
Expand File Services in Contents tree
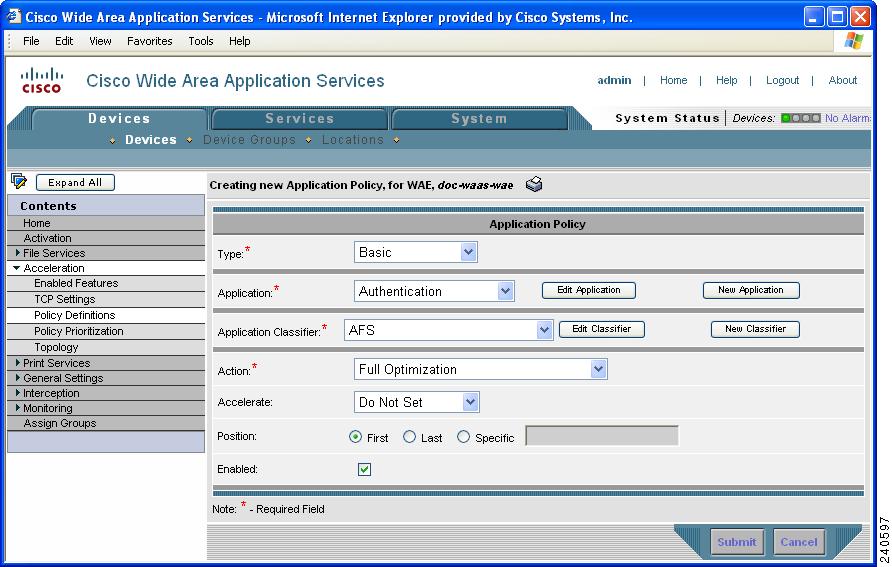pyautogui.click(x=18, y=253)
